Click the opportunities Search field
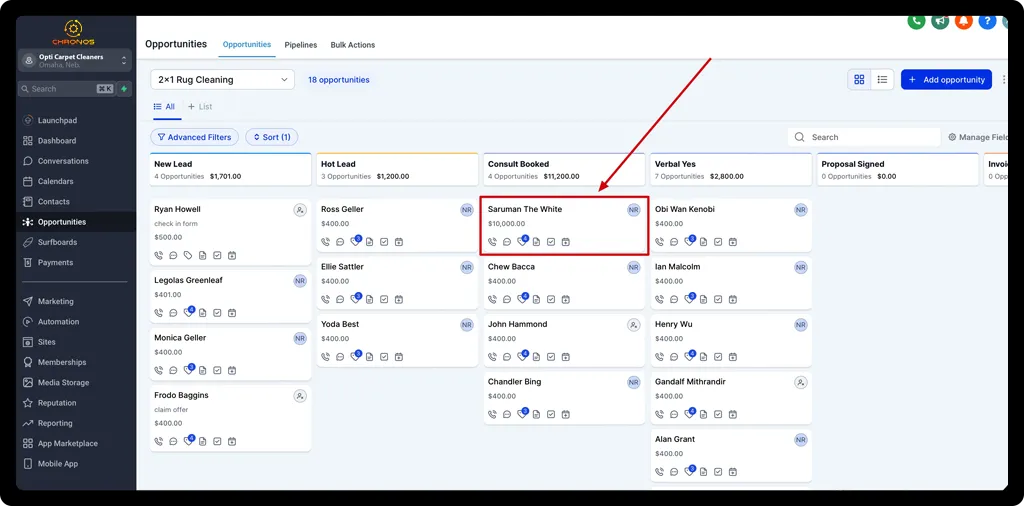This screenshot has height=506, width=1024. pyautogui.click(x=864, y=137)
